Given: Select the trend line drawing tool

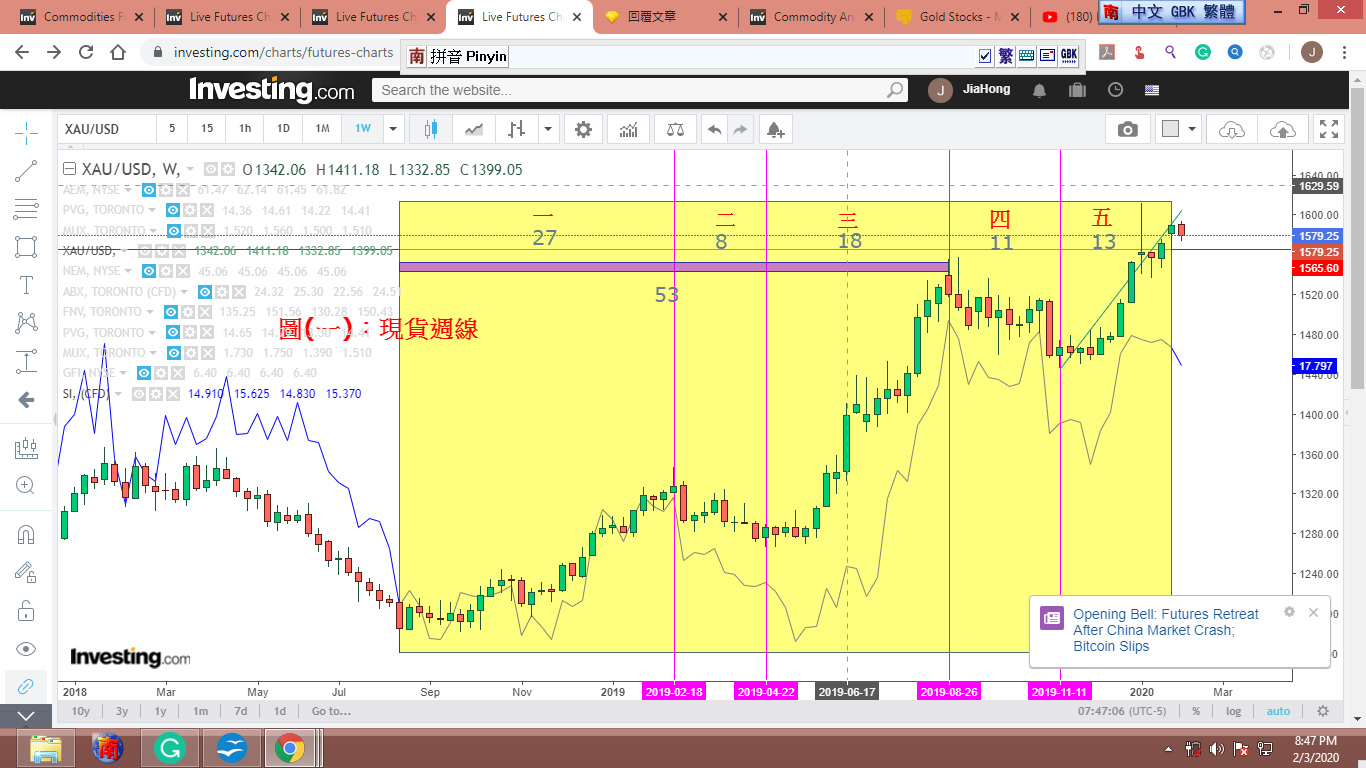Looking at the screenshot, I should pyautogui.click(x=27, y=171).
